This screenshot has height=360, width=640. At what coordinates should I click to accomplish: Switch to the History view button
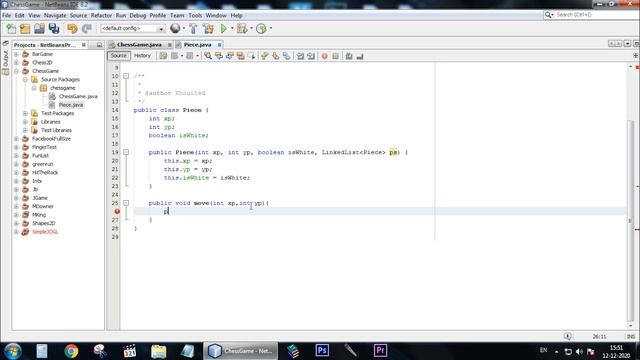(142, 56)
